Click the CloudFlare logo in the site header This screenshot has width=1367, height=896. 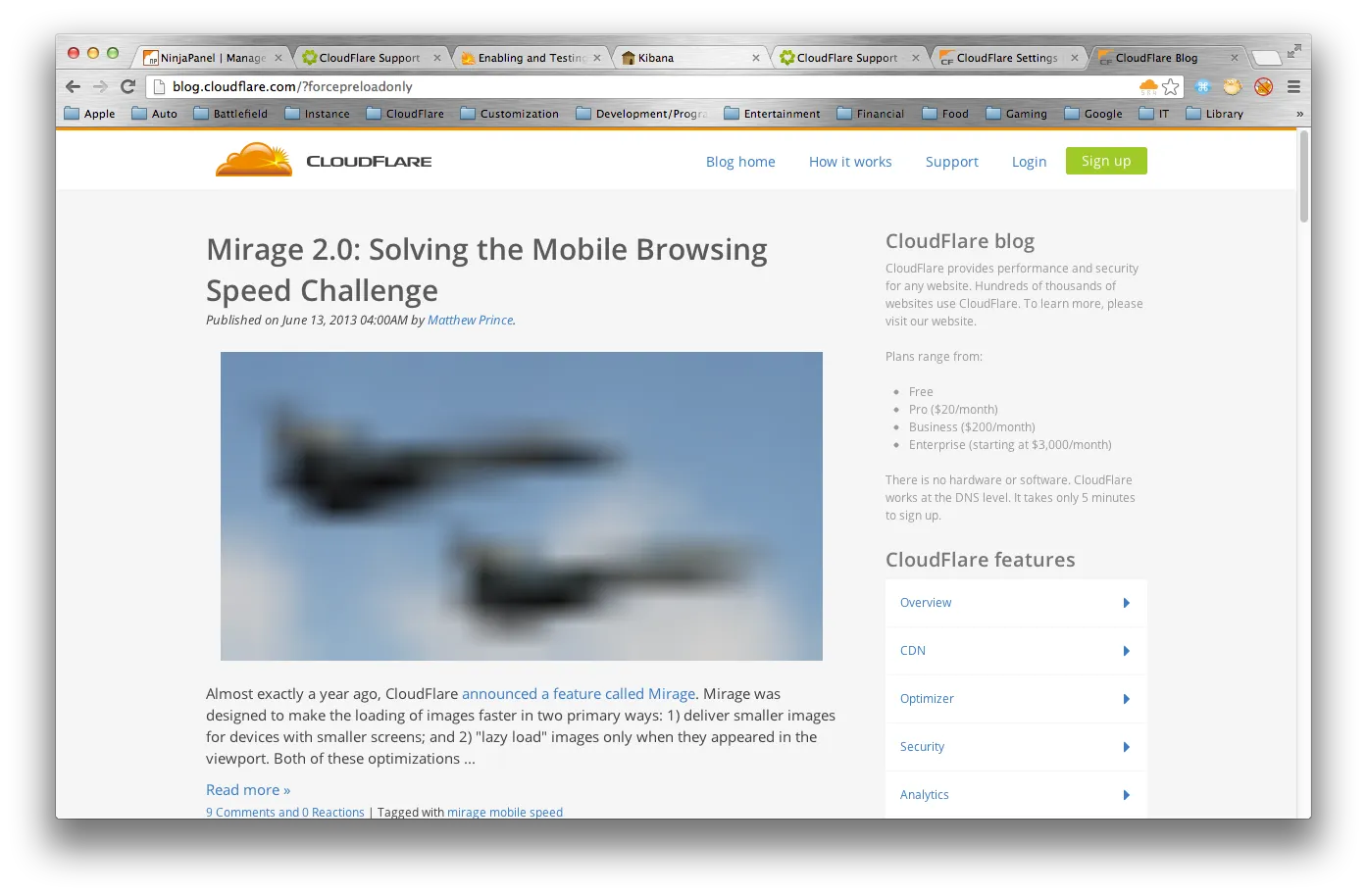[324, 161]
